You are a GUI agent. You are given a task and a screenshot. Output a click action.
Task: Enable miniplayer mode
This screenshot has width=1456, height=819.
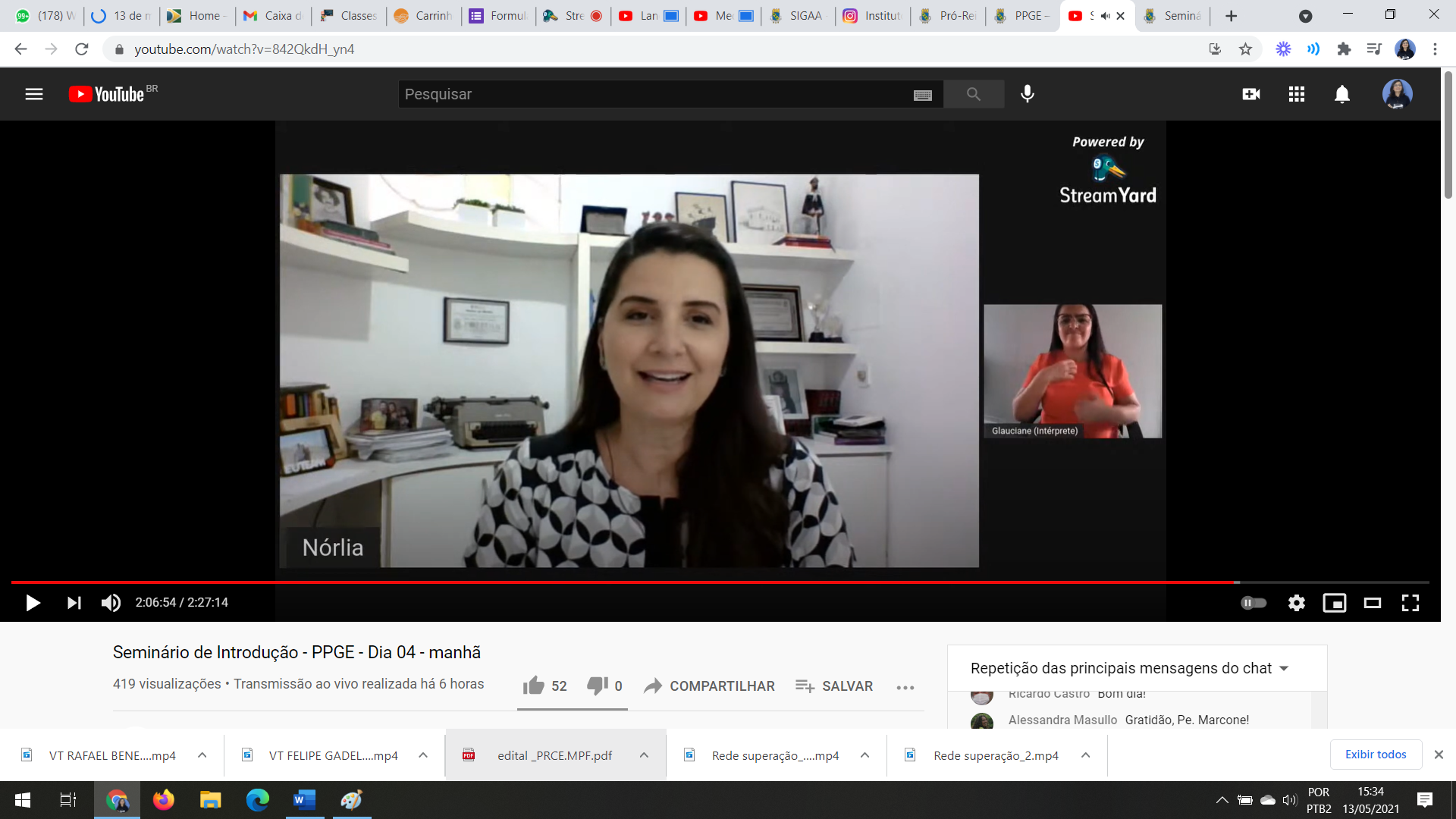click(x=1335, y=603)
